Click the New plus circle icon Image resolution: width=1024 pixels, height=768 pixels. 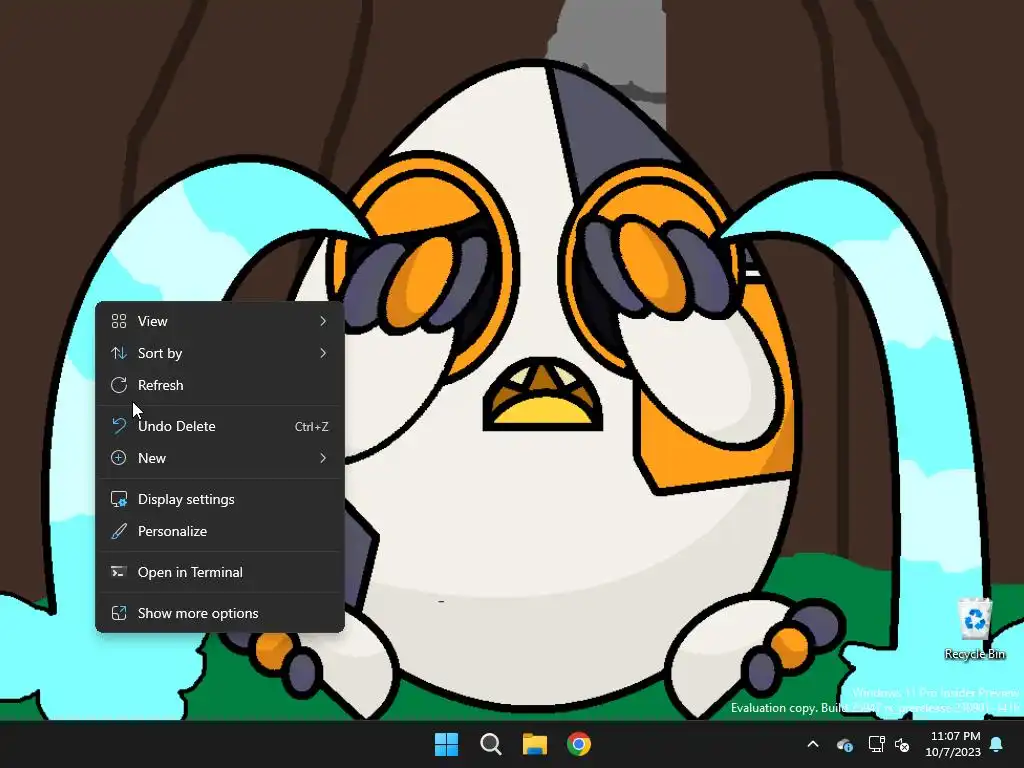coord(118,458)
